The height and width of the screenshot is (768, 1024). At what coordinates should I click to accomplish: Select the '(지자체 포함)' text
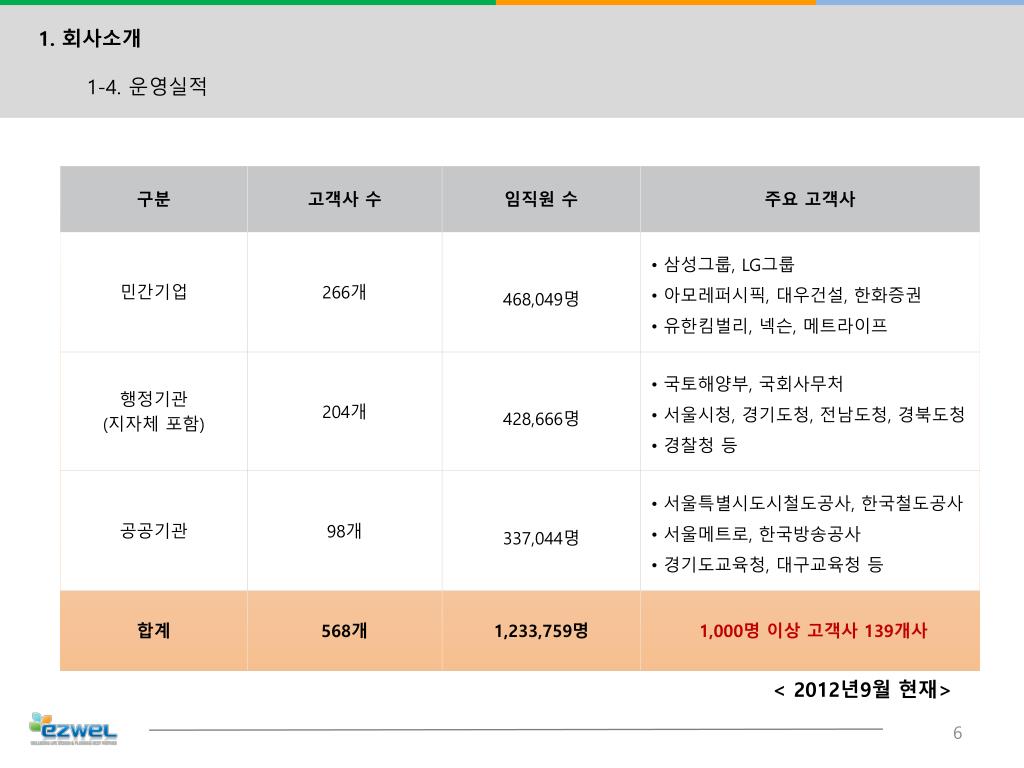point(153,424)
